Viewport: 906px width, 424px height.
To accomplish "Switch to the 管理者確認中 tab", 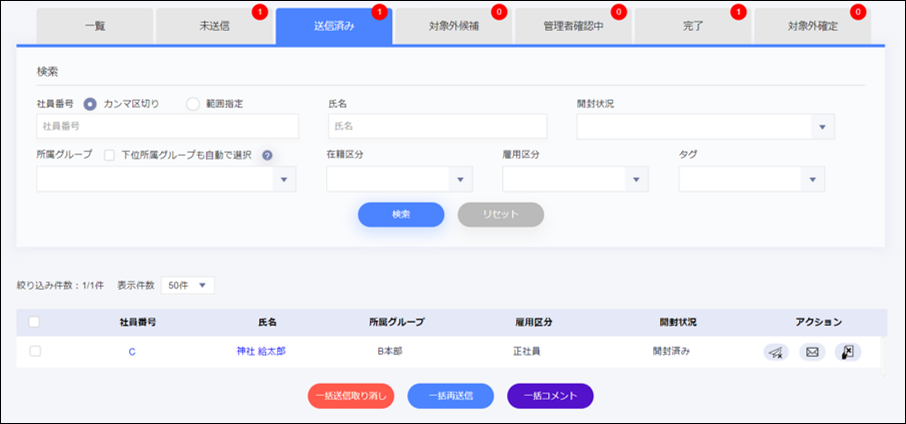I will point(573,25).
